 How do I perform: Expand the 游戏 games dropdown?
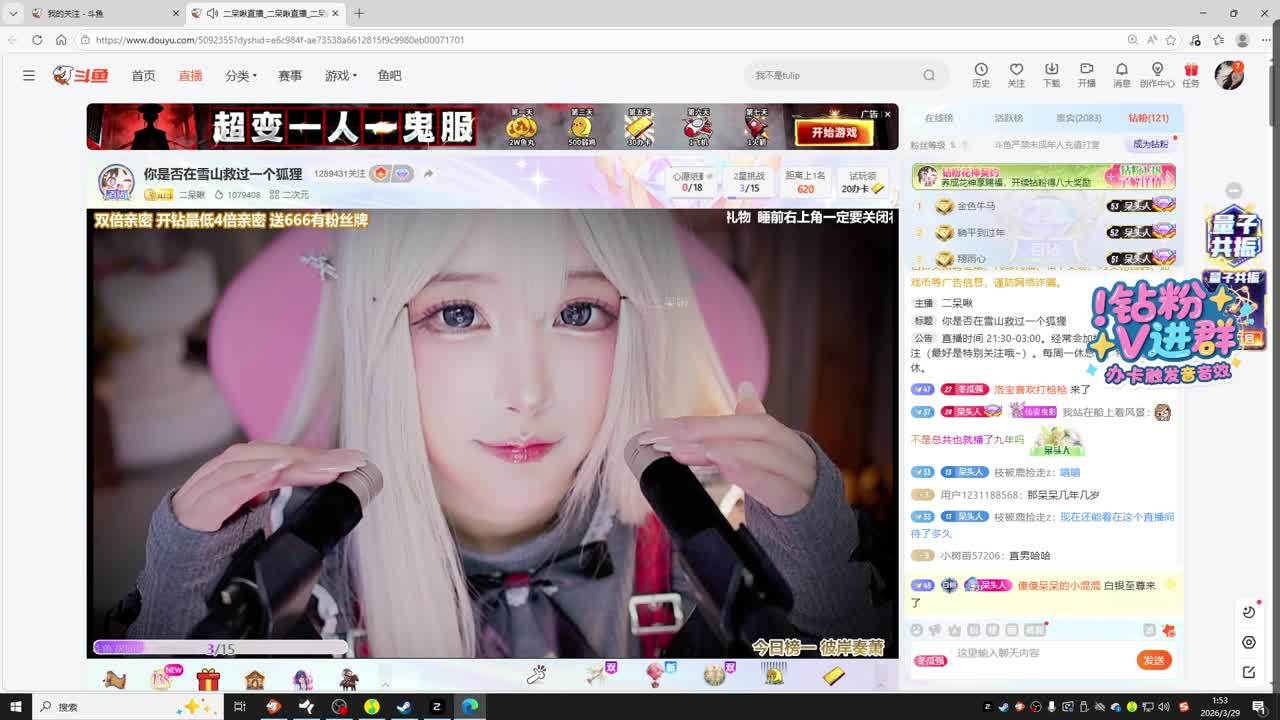(x=340, y=76)
